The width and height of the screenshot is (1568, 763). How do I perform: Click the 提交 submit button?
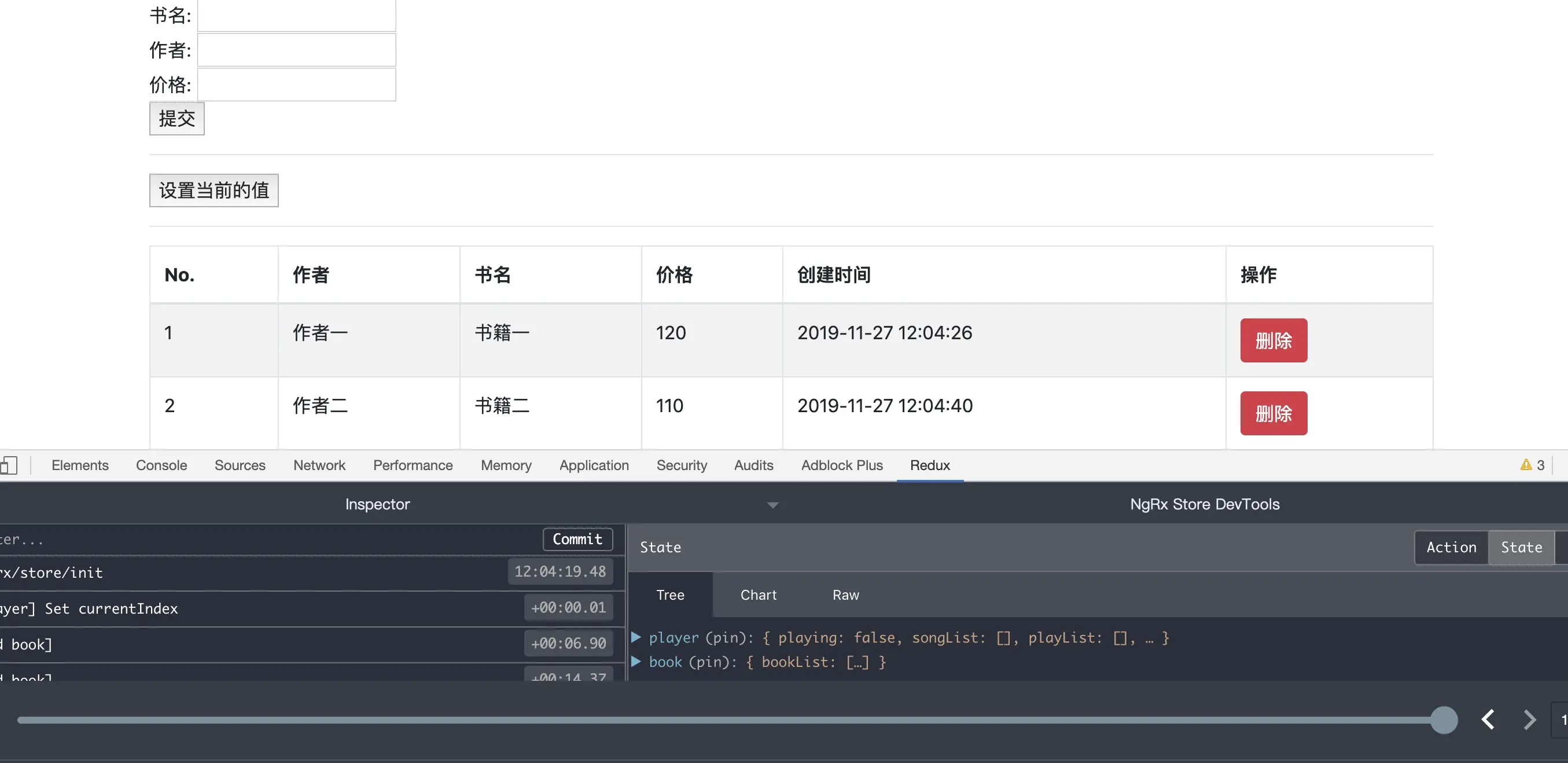(x=176, y=118)
